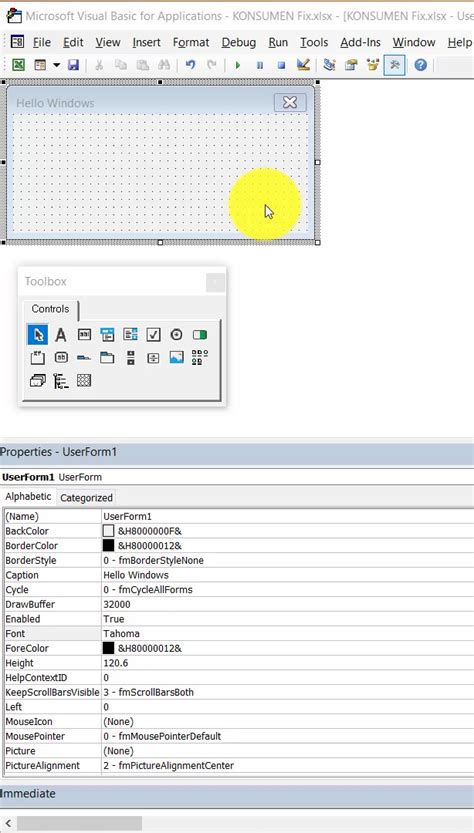Select the Image control in Toolbox
This screenshot has height=833, width=474.
tap(176, 357)
